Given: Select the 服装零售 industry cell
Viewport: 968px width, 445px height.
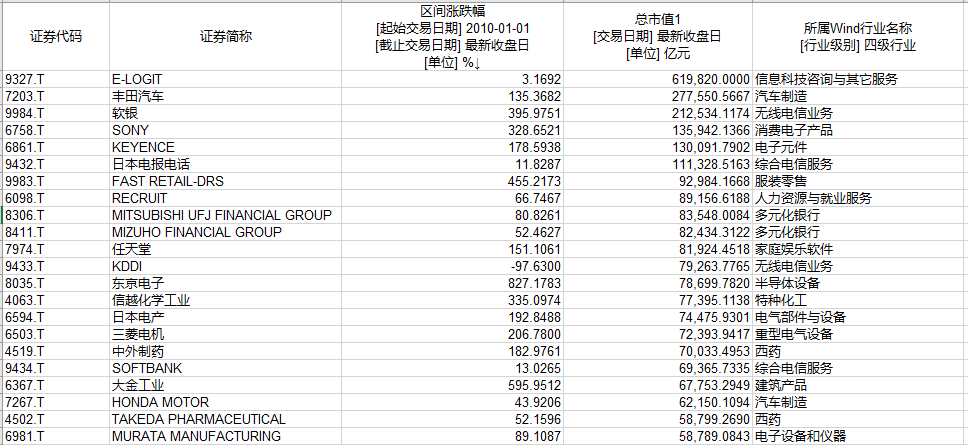Looking at the screenshot, I should tap(860, 181).
